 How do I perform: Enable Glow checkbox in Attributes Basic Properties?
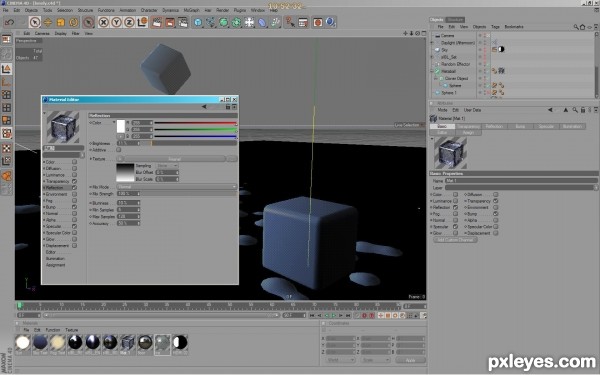click(x=455, y=233)
